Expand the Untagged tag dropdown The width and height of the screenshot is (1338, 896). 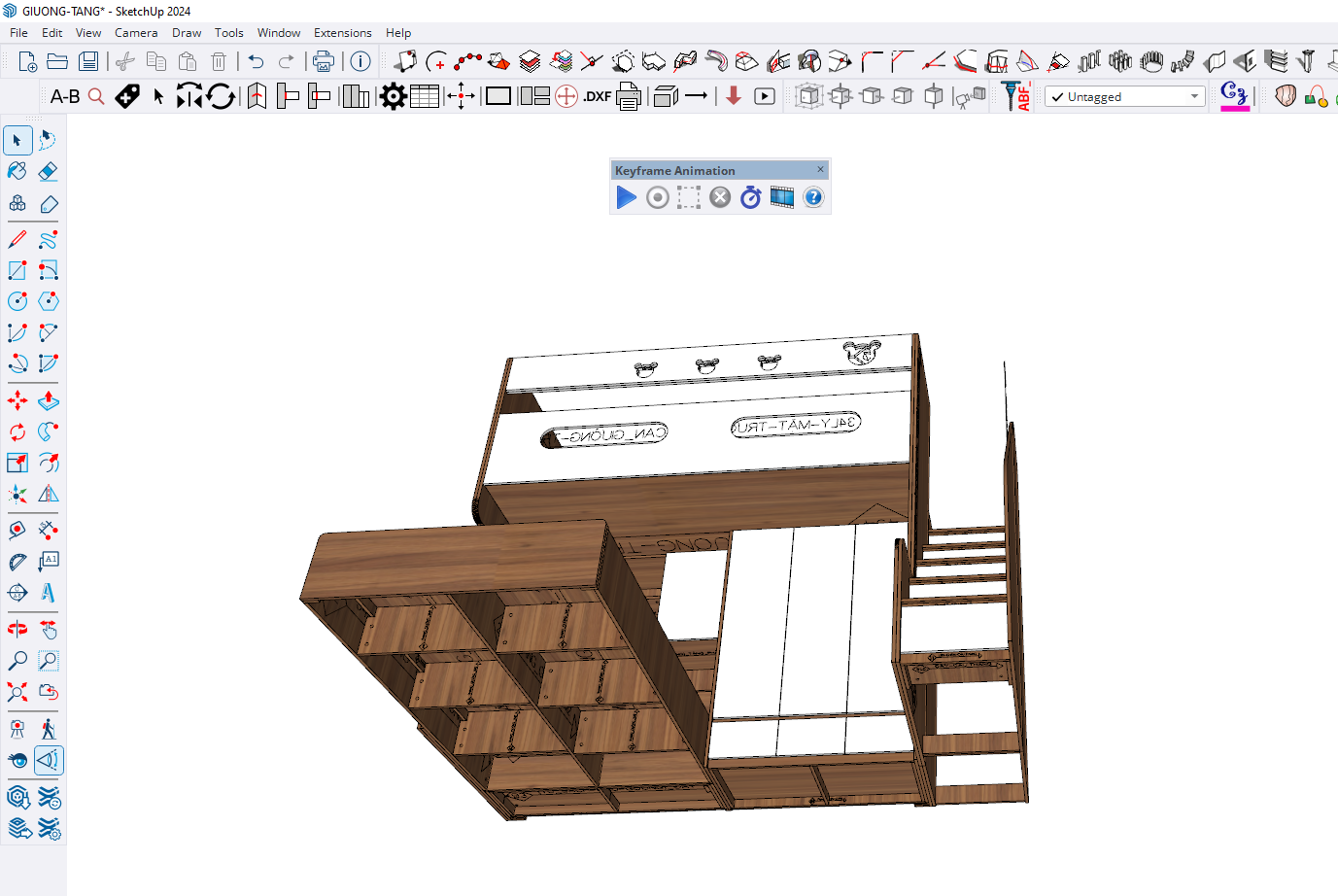point(1194,96)
